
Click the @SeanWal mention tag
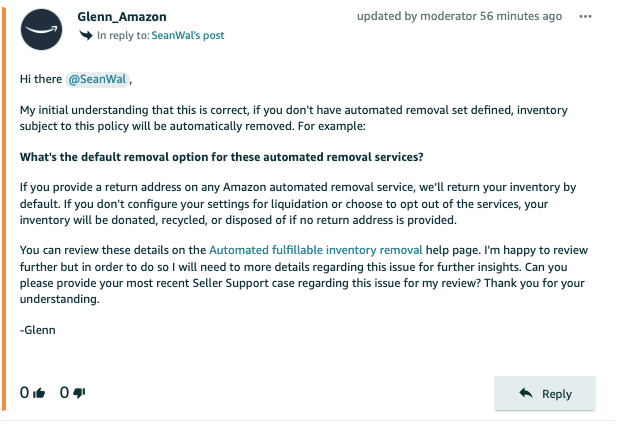(97, 79)
